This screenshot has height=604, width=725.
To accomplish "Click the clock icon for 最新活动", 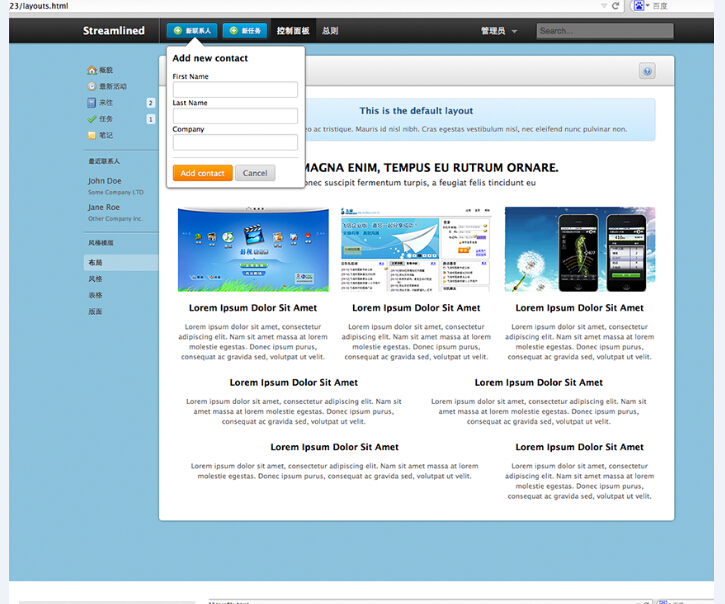I will click(x=91, y=86).
